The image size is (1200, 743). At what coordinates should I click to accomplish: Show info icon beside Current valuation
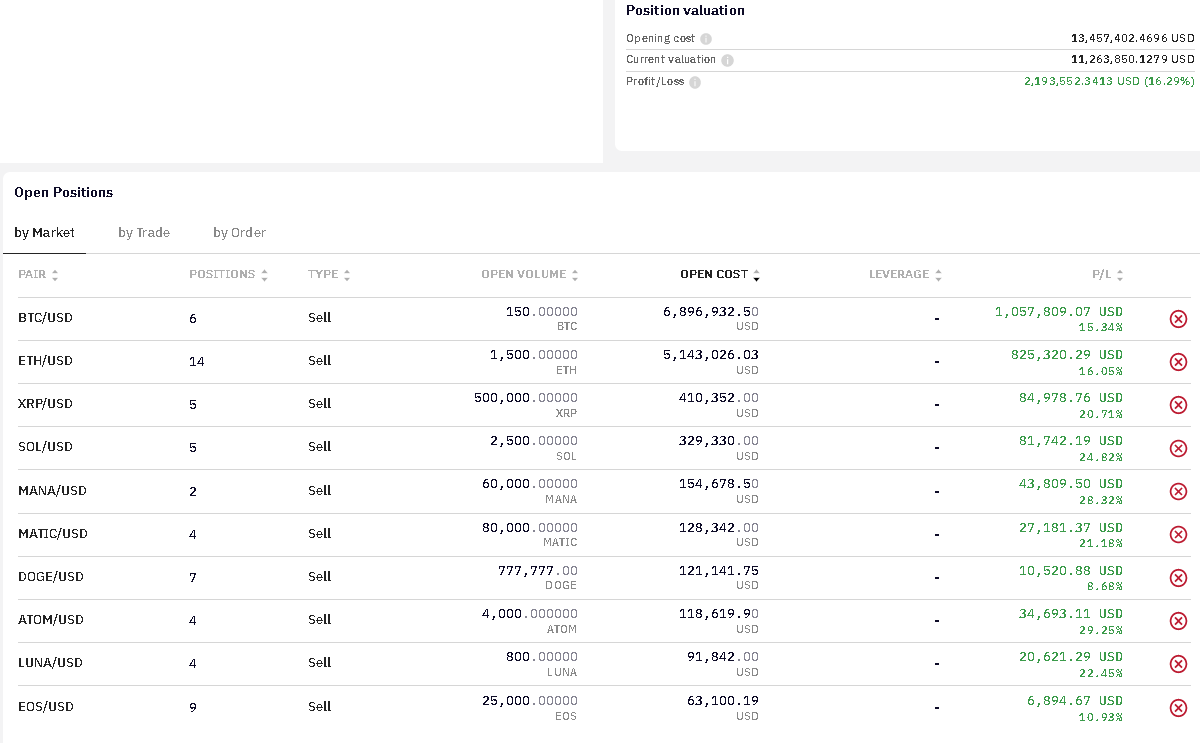point(727,60)
